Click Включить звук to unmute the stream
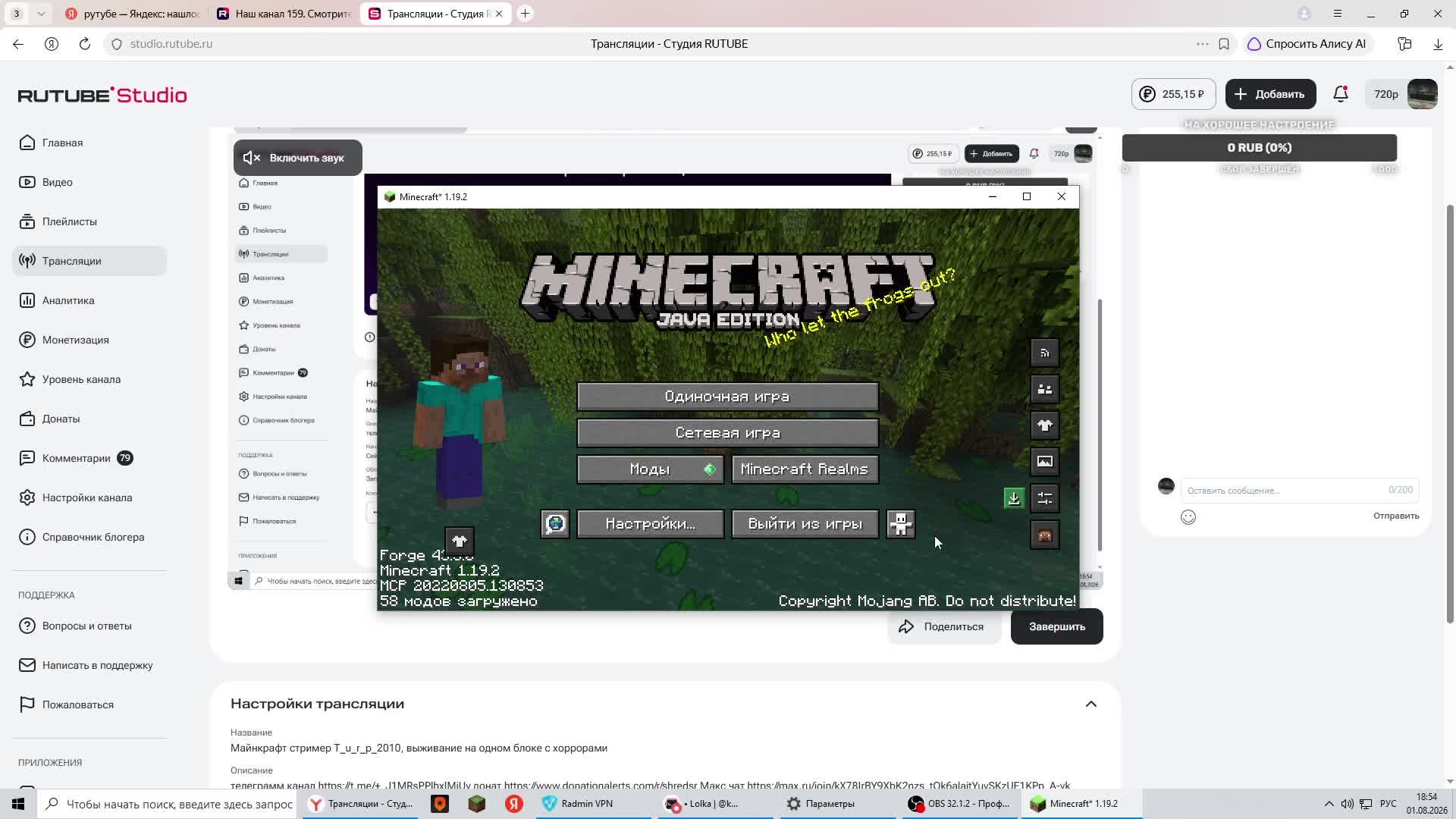Viewport: 1456px width, 819px height. coord(298,158)
